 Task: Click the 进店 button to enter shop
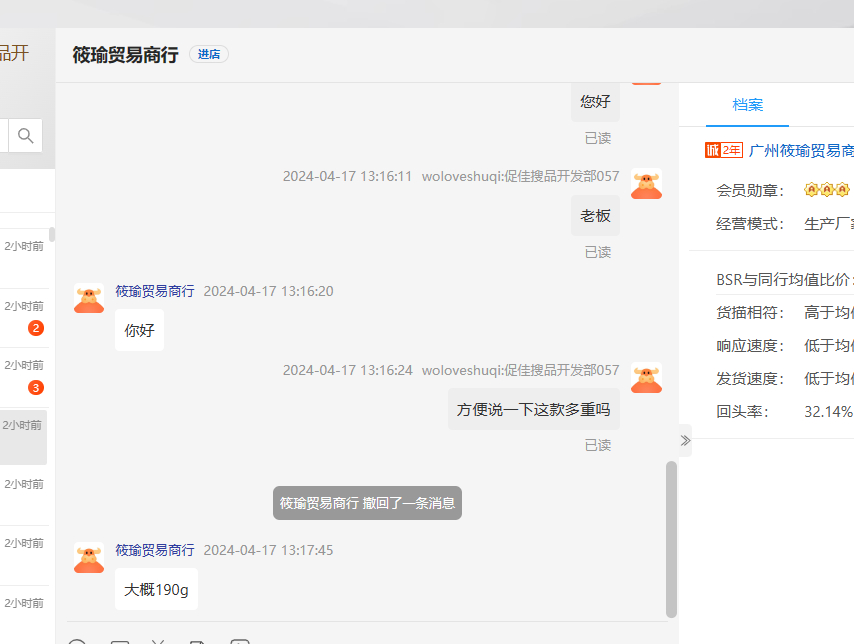pyautogui.click(x=208, y=54)
